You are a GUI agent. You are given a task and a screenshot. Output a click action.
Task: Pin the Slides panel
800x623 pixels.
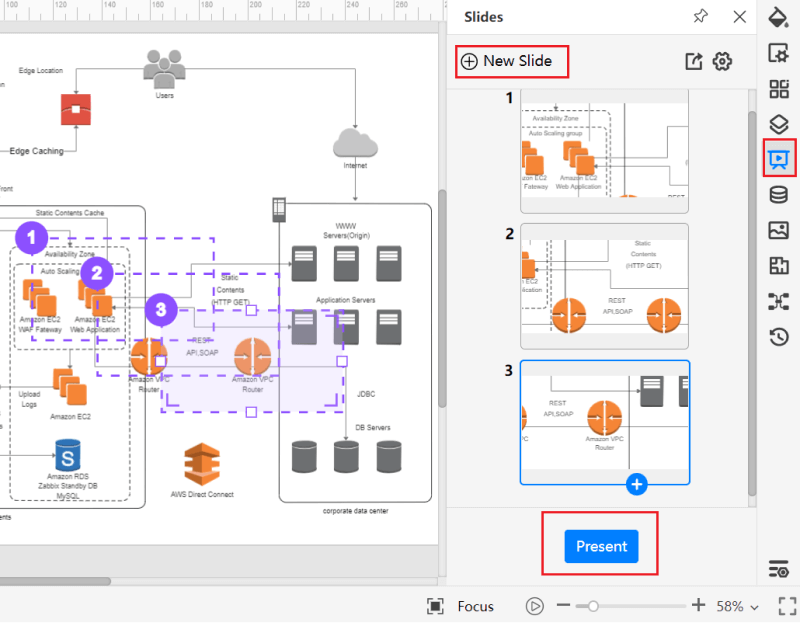tap(701, 17)
